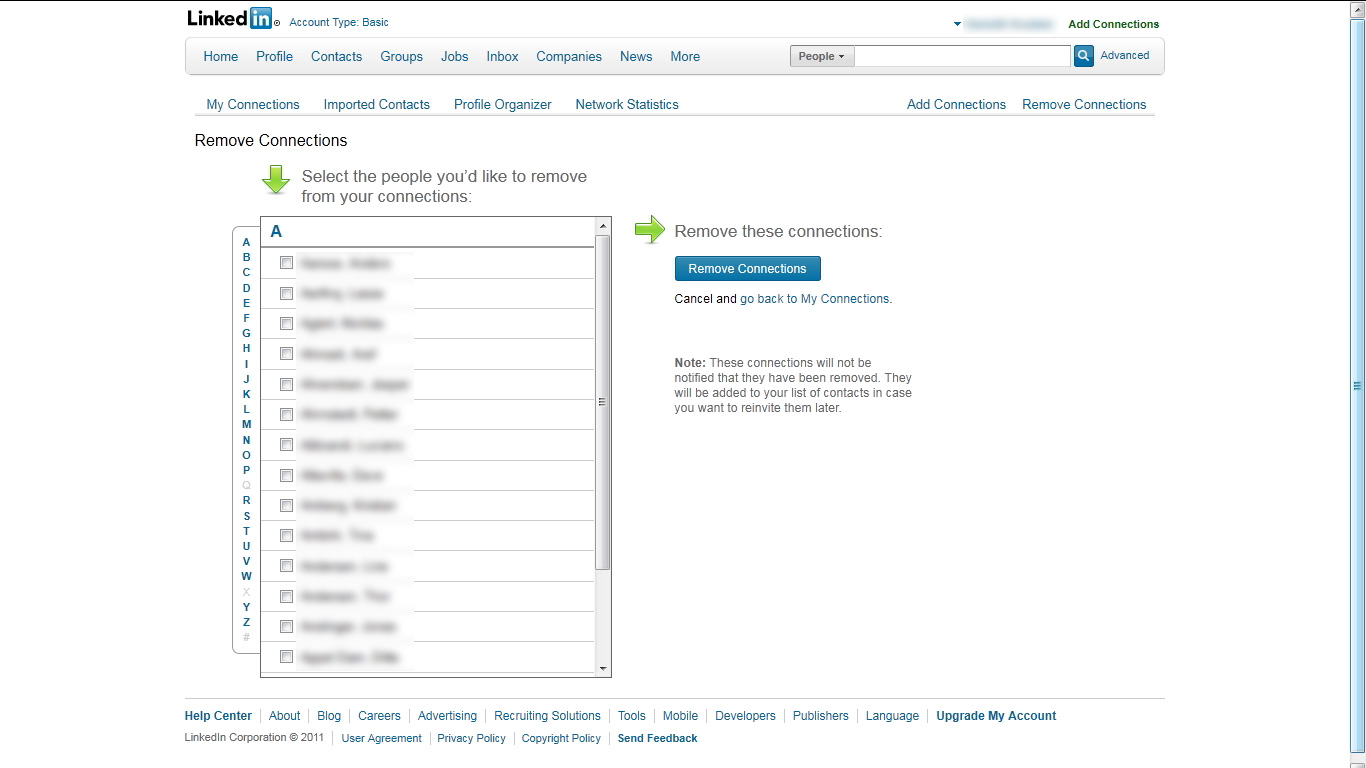This screenshot has width=1366, height=768.
Task: Click the connections list scrollbar thumb
Action: pos(603,402)
